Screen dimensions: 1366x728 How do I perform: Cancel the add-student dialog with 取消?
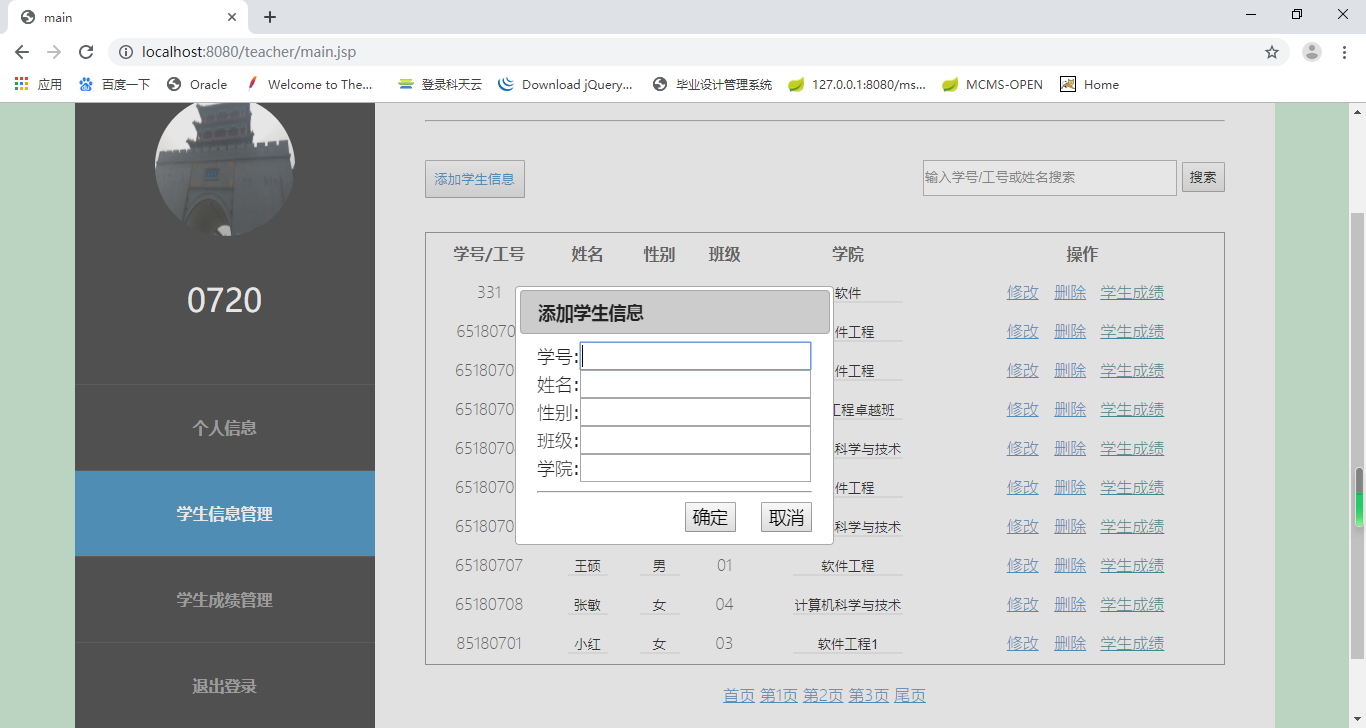tap(786, 517)
